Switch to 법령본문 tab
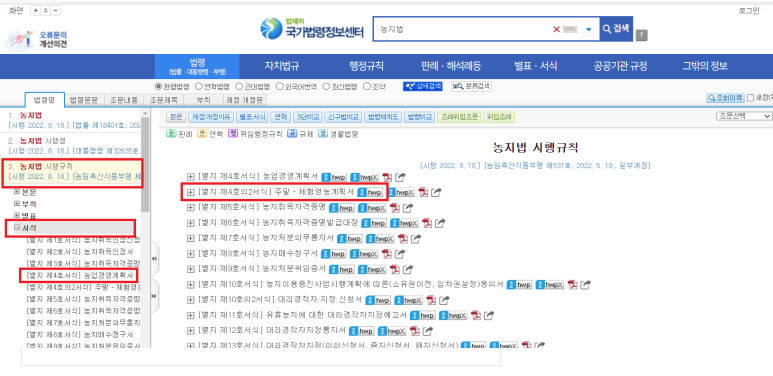The height and width of the screenshot is (376, 773). coord(85,100)
